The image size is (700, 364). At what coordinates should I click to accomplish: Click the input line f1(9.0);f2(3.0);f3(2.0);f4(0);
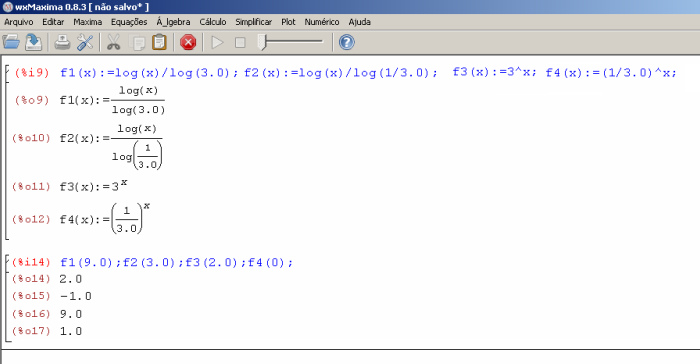coord(176,262)
